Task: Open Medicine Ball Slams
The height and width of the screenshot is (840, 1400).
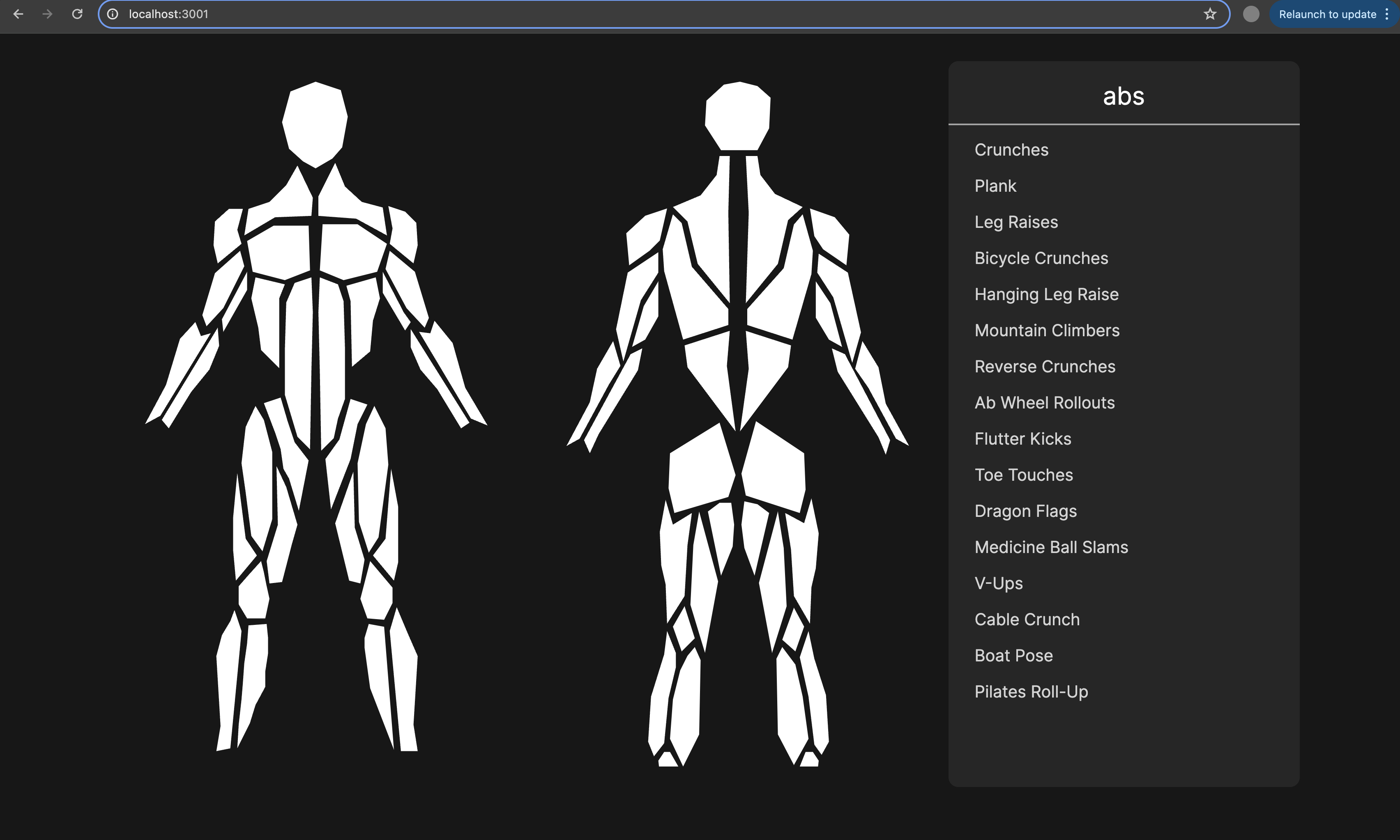Action: (x=1051, y=547)
